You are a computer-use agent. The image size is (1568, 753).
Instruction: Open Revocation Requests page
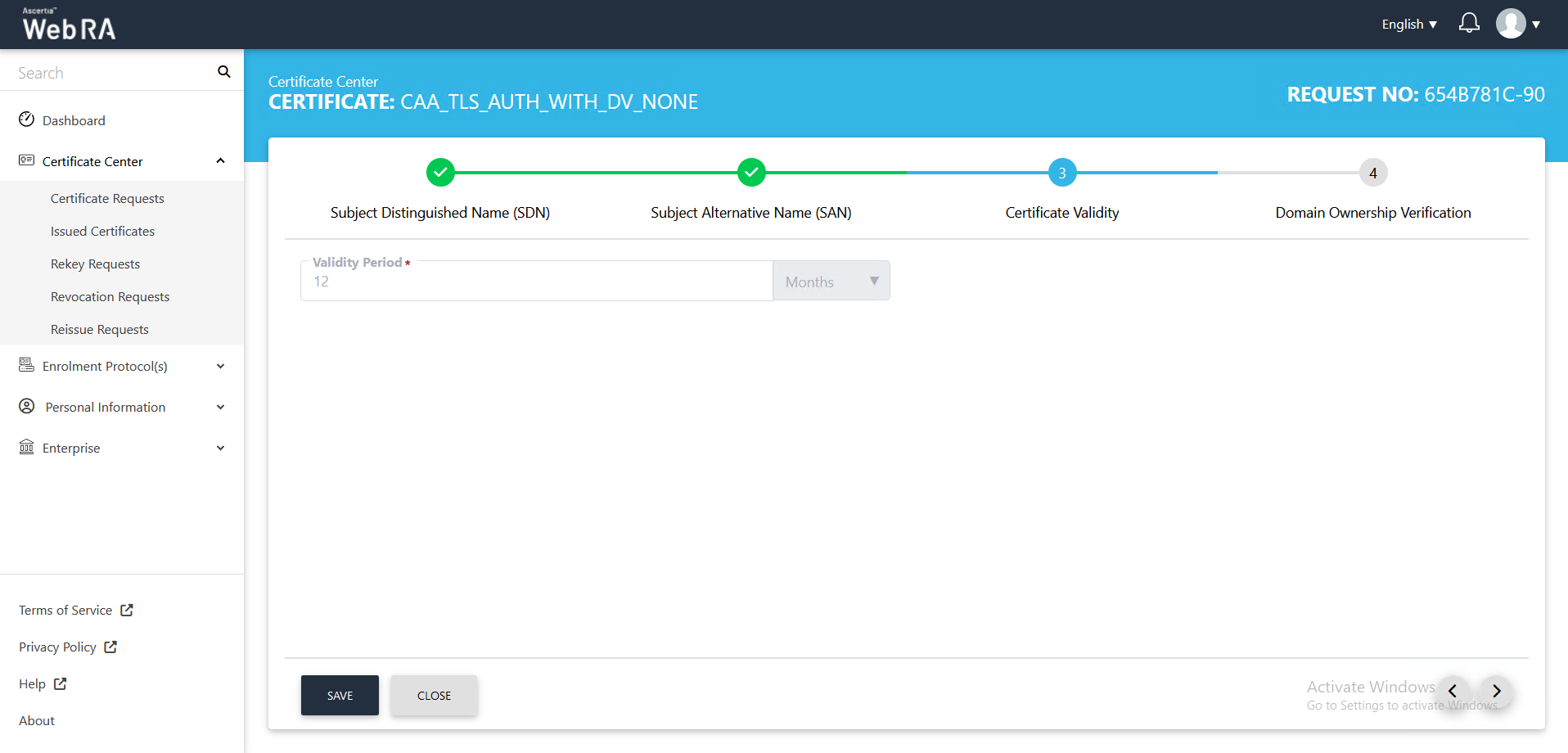tap(110, 296)
